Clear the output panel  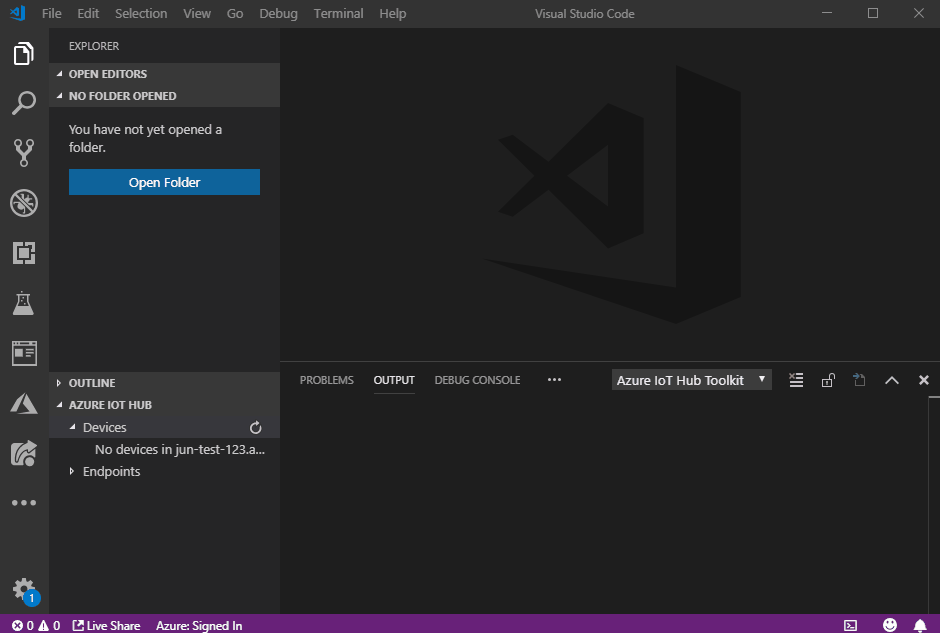tap(796, 380)
